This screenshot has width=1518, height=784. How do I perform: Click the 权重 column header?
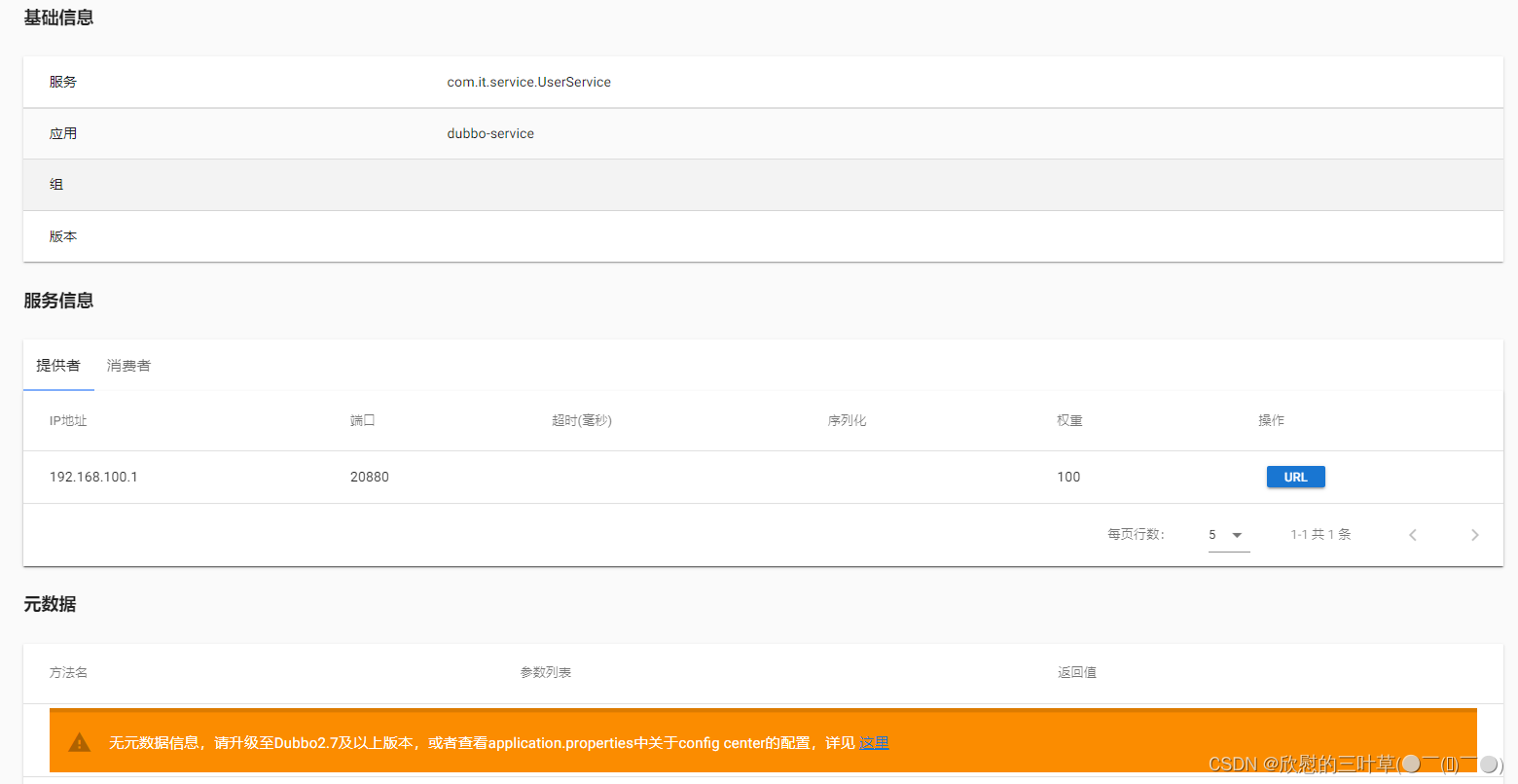pyautogui.click(x=1069, y=420)
